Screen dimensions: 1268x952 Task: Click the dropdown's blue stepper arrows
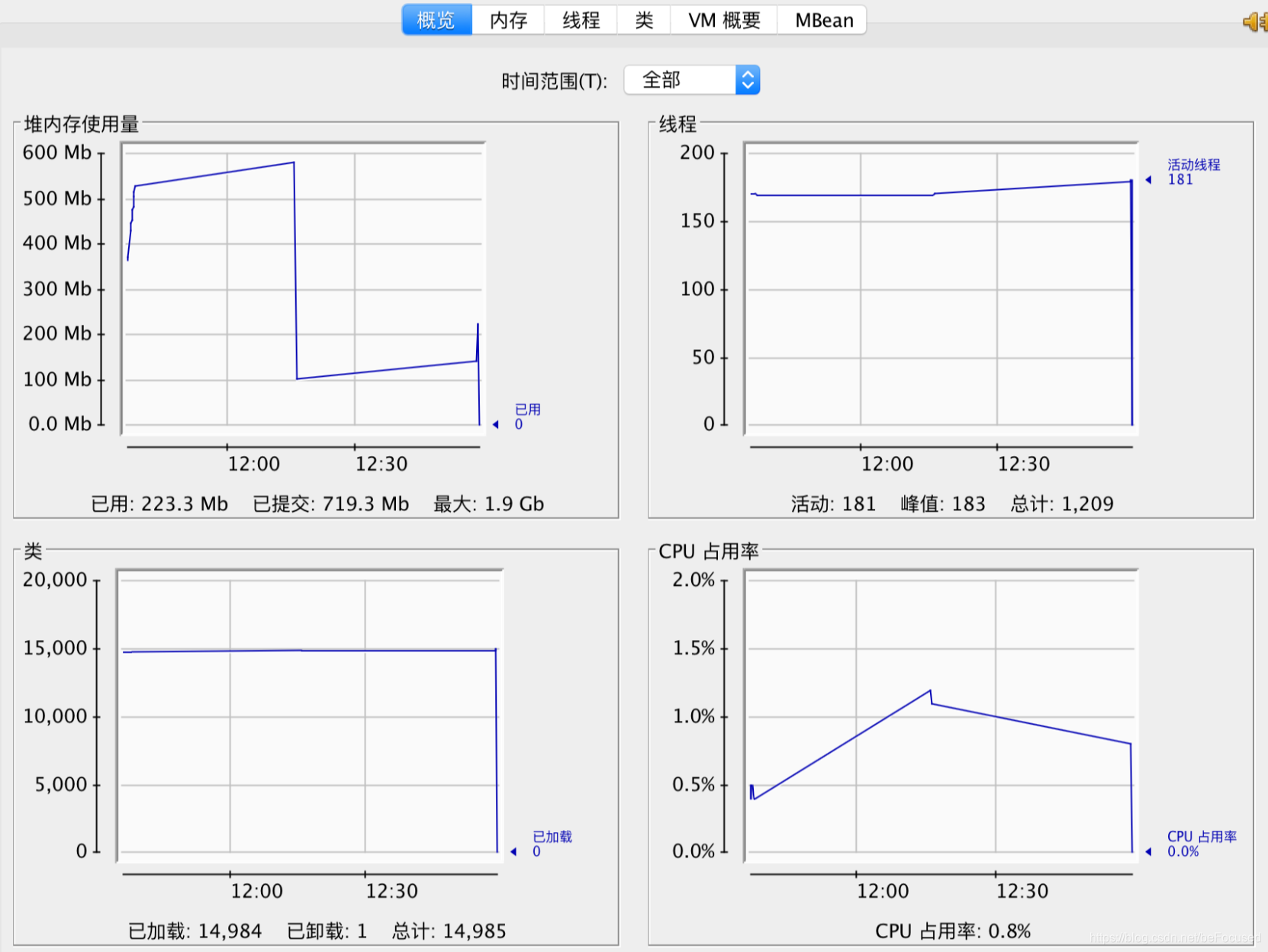tap(748, 80)
